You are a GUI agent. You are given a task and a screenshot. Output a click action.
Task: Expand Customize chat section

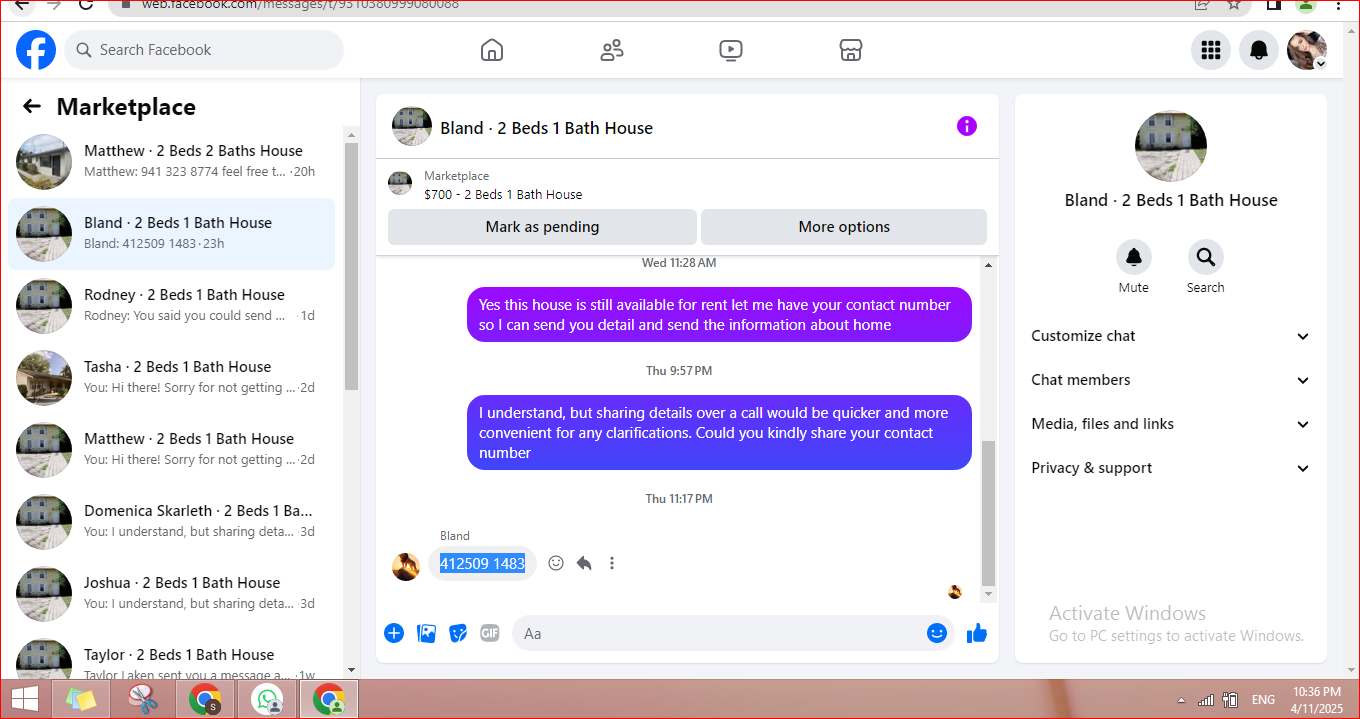[x=1171, y=336]
